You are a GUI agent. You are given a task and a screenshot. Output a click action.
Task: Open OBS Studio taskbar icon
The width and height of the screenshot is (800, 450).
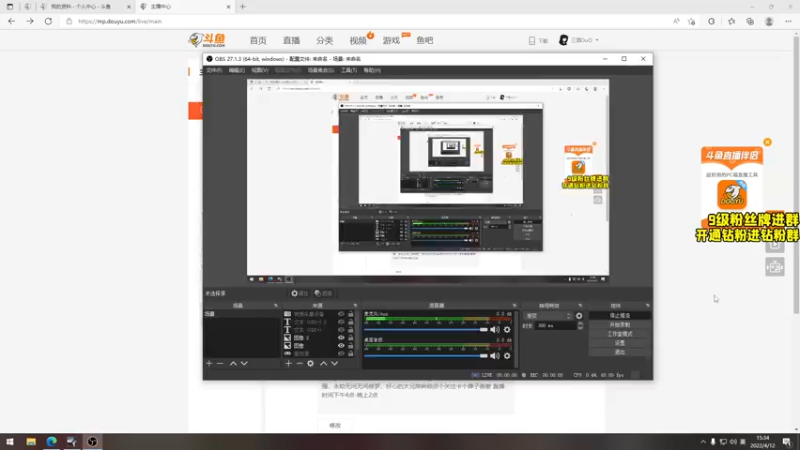pyautogui.click(x=92, y=441)
